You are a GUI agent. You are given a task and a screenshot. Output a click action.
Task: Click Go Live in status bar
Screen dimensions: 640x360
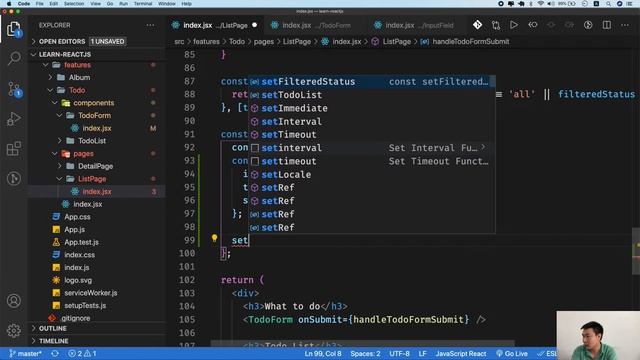pyautogui.click(x=512, y=353)
